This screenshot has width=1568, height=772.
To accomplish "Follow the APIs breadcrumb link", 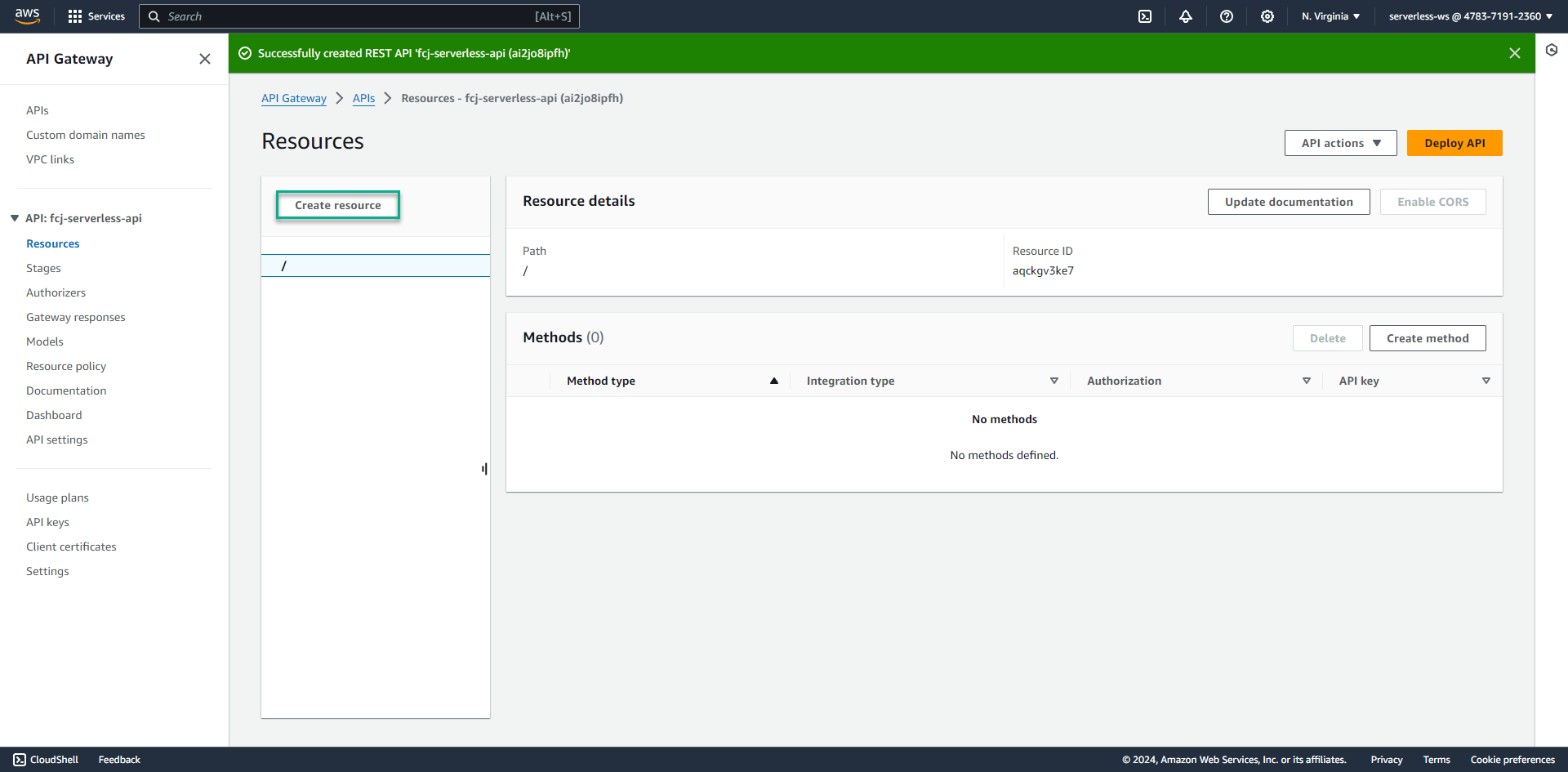I will click(x=364, y=98).
